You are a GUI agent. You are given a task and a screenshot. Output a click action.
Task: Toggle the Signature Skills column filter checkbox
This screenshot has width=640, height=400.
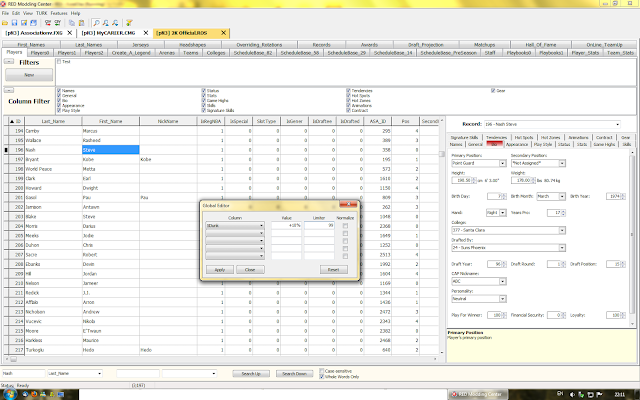(x=204, y=110)
